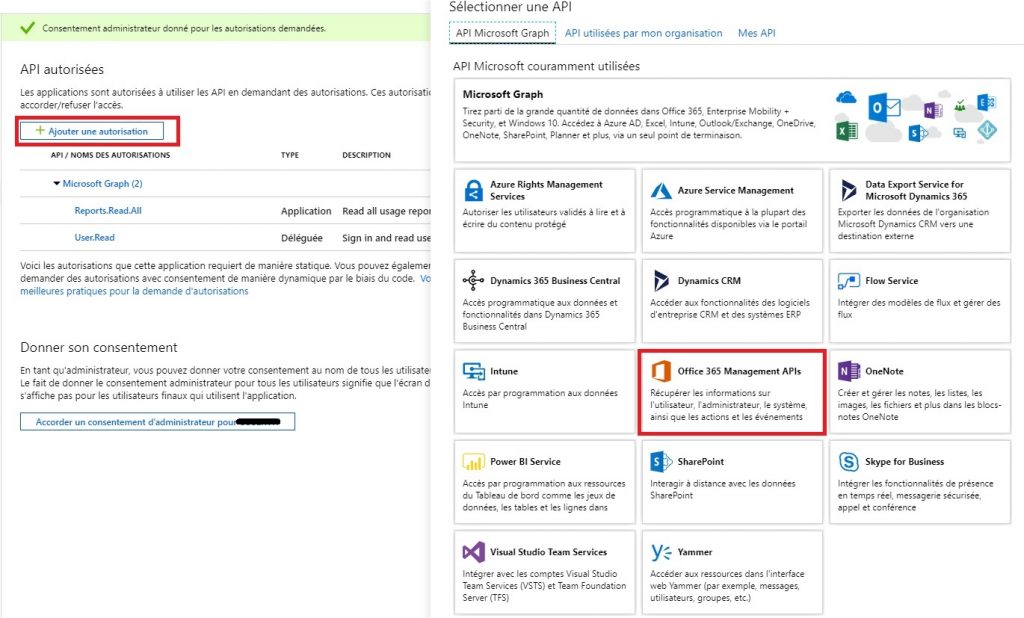Open the Reports.Read.All permission link
Viewport: 1024px width, 618px height.
pyautogui.click(x=108, y=210)
